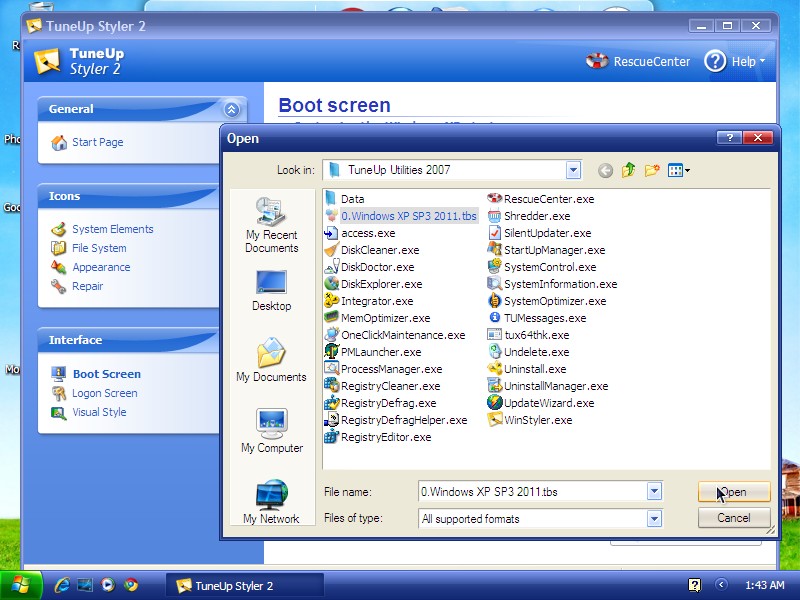Viewport: 800px width, 600px height.
Task: Select Shredder.exe file
Action: click(529, 216)
